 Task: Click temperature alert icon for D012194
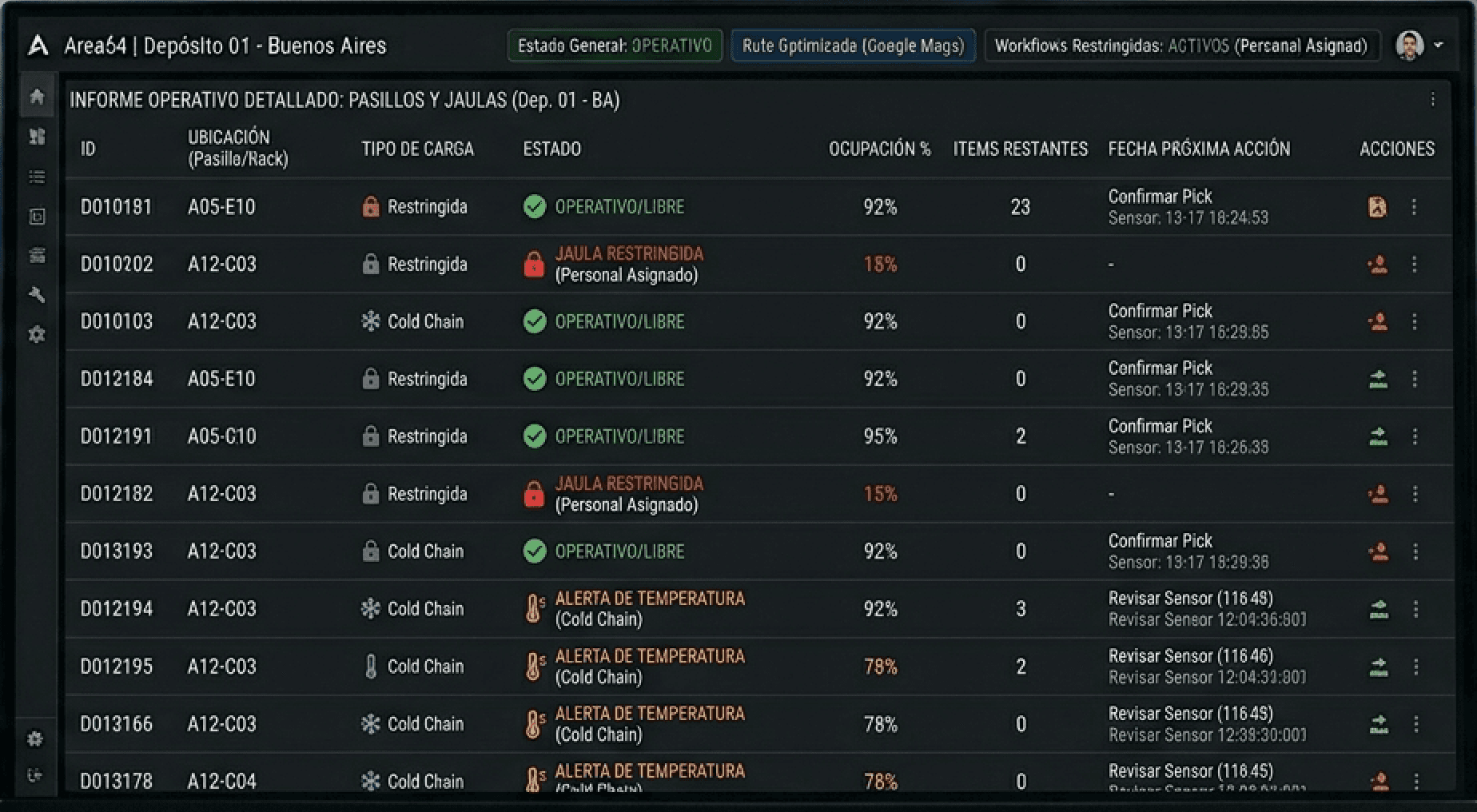tap(535, 609)
